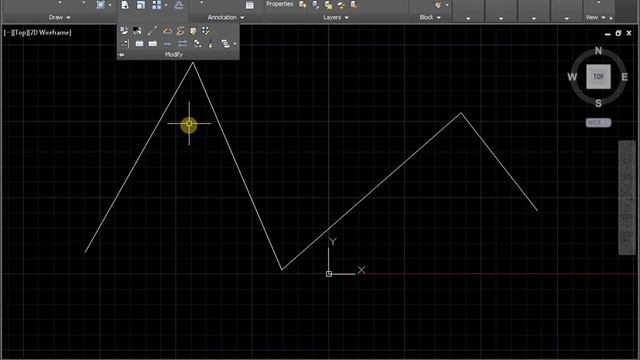The height and width of the screenshot is (360, 640).
Task: Select the Set to ByLayer tool
Action: point(124,30)
